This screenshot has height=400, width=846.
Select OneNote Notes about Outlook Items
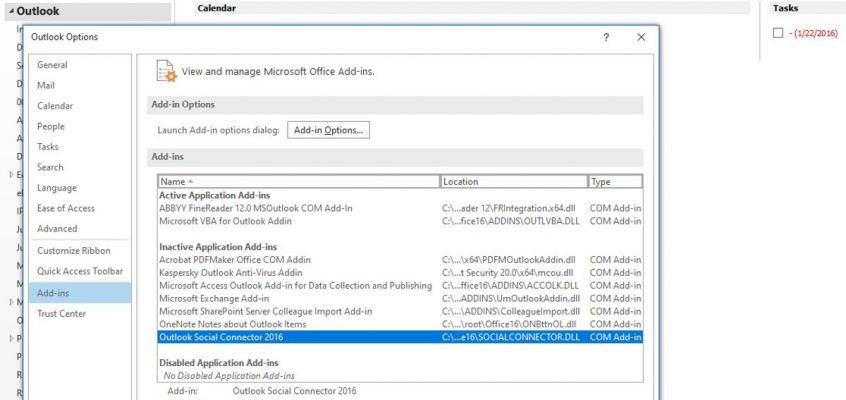(400, 324)
